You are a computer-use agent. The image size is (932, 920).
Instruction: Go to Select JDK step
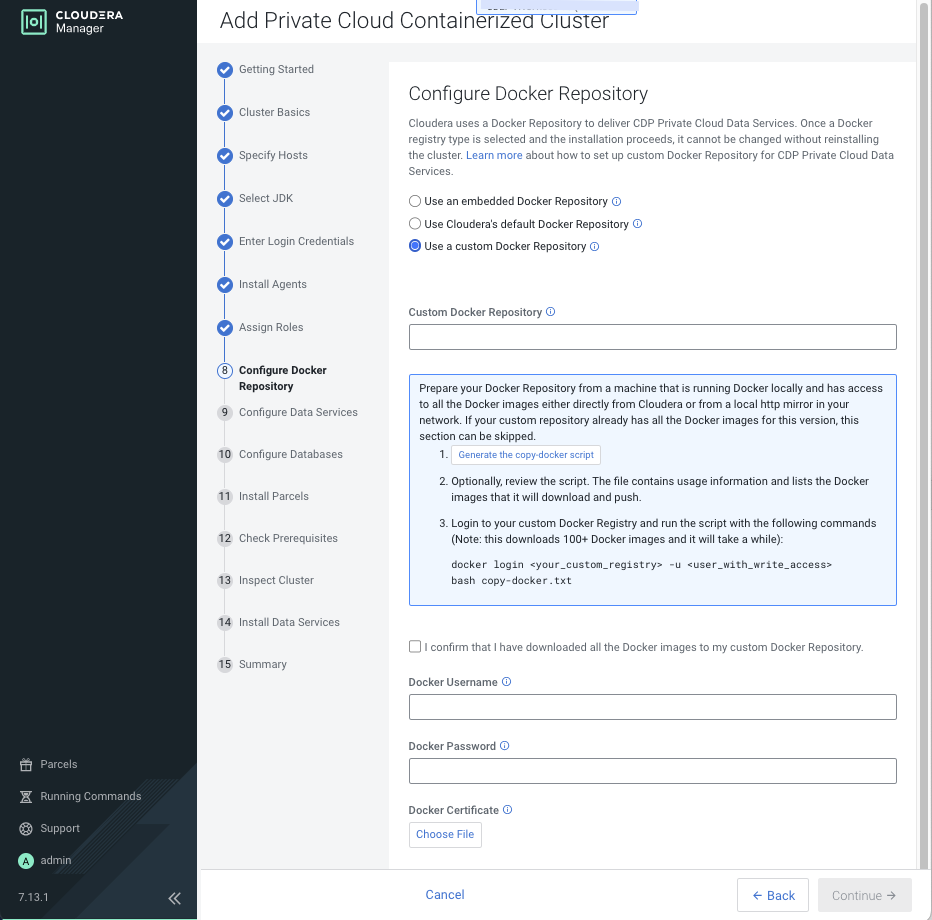click(x=266, y=199)
